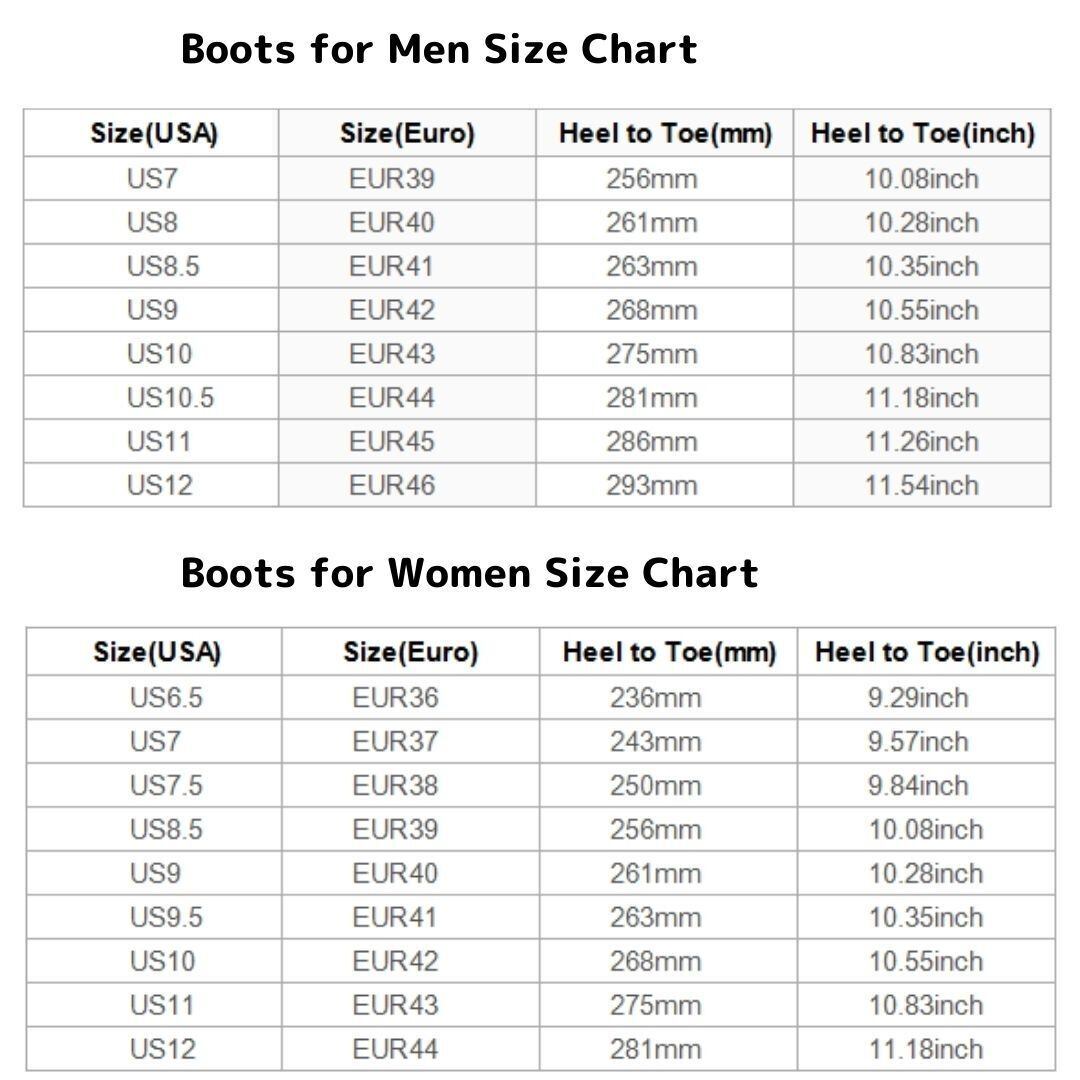This screenshot has height=1080, width=1080.
Task: Click the 293mm cell in men's chart
Action: point(651,485)
